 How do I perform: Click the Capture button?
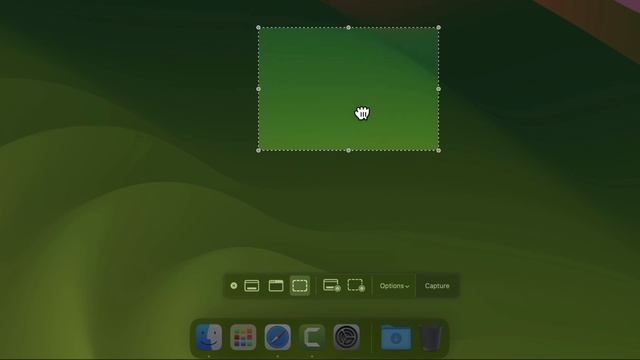tap(437, 286)
